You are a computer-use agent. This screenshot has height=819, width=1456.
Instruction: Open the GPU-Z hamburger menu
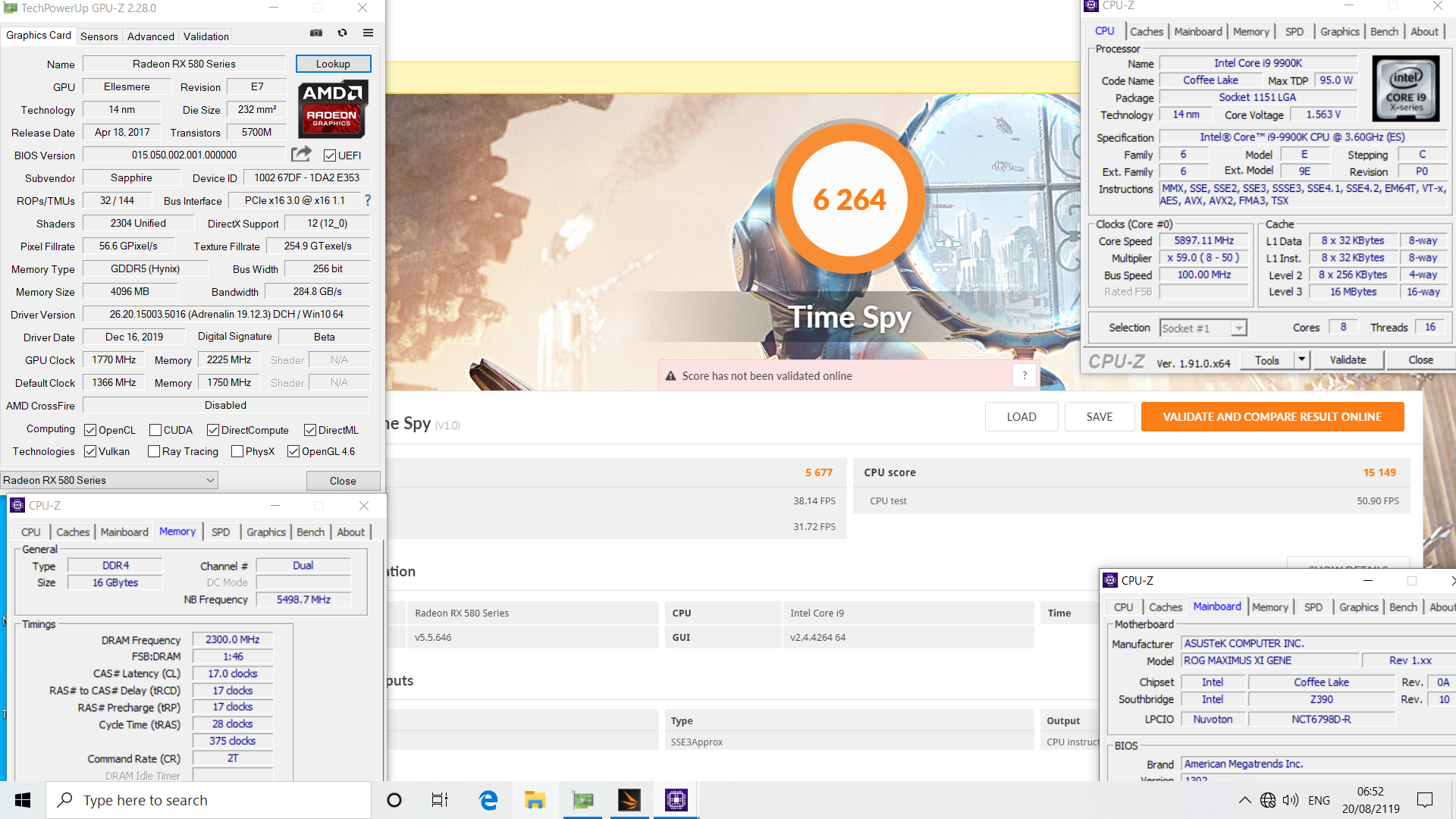click(x=368, y=33)
